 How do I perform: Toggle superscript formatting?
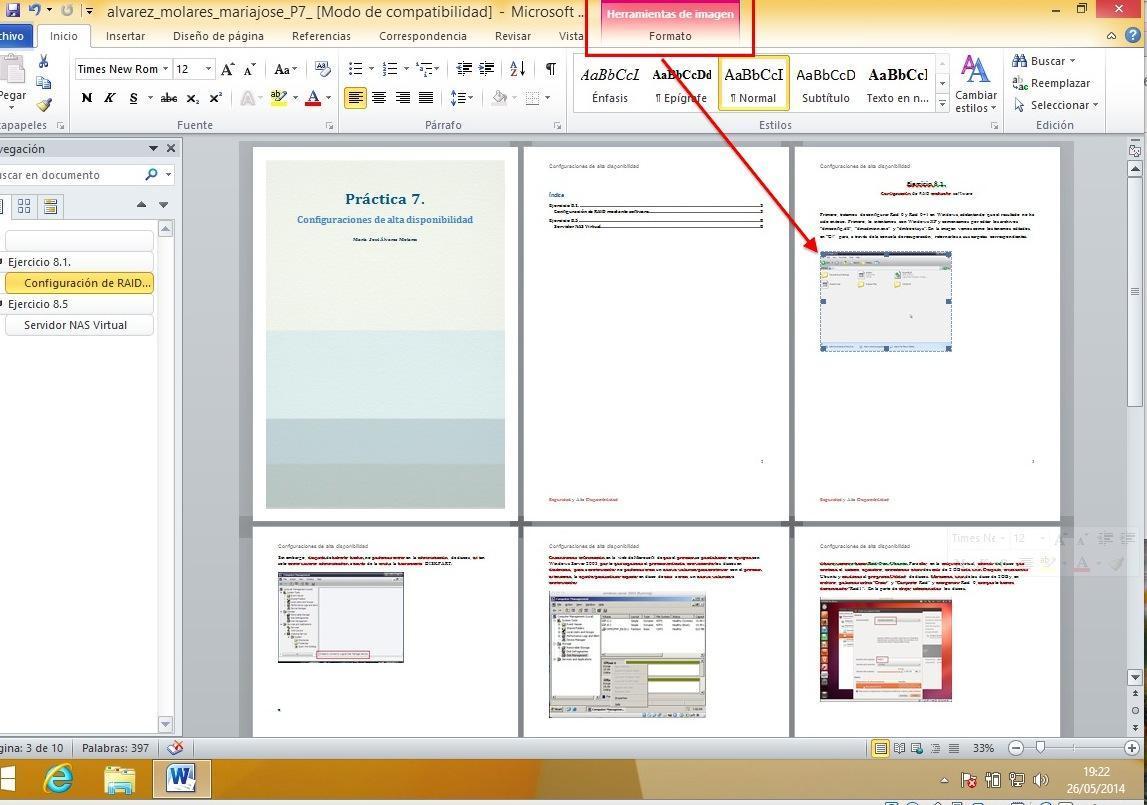click(x=215, y=98)
